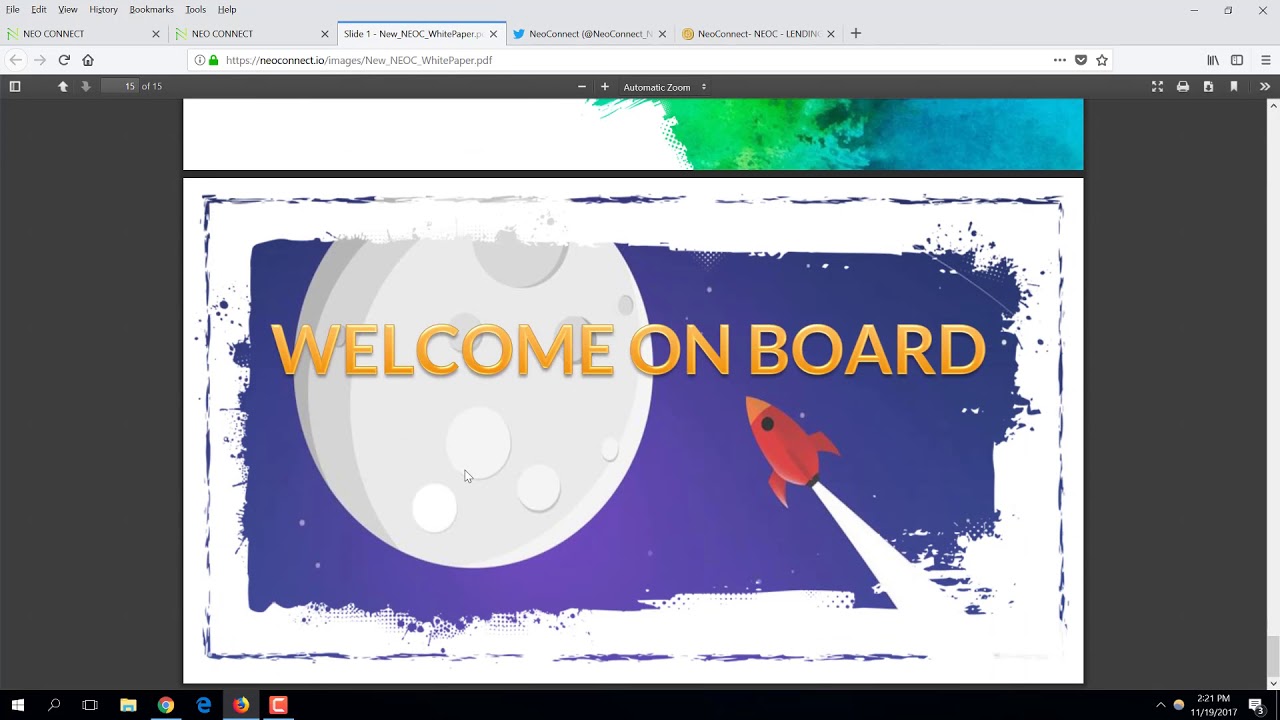Viewport: 1280px width, 720px height.
Task: Close the WhitePaper PDF tab
Action: pos(493,34)
